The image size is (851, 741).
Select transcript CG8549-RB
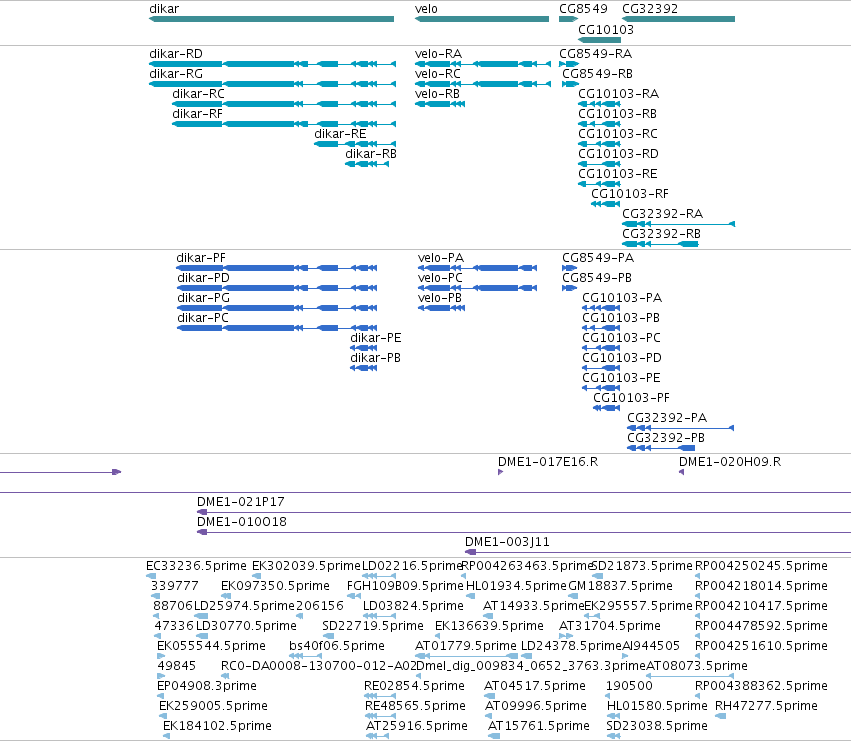570,84
